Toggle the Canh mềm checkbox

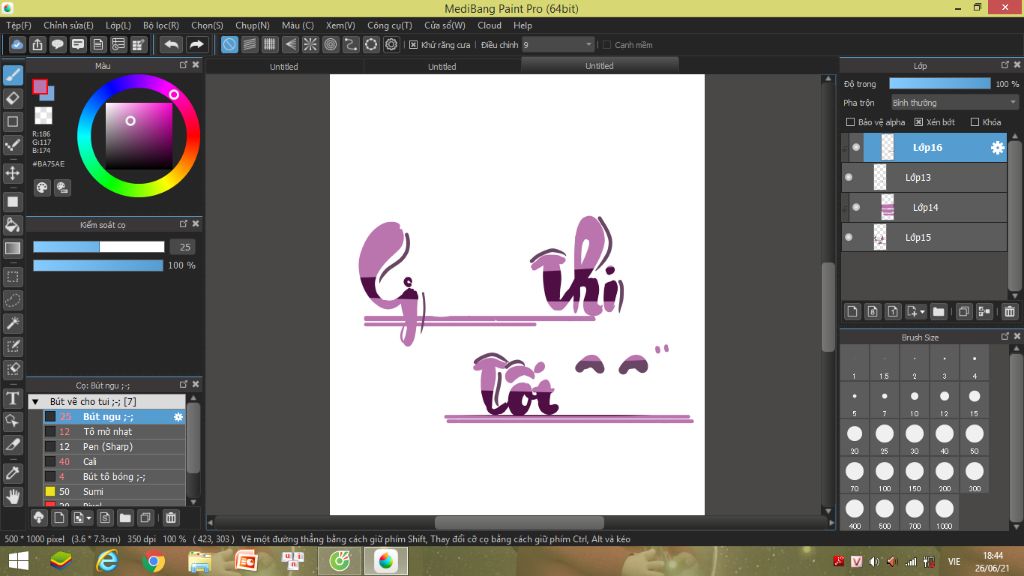tap(607, 45)
